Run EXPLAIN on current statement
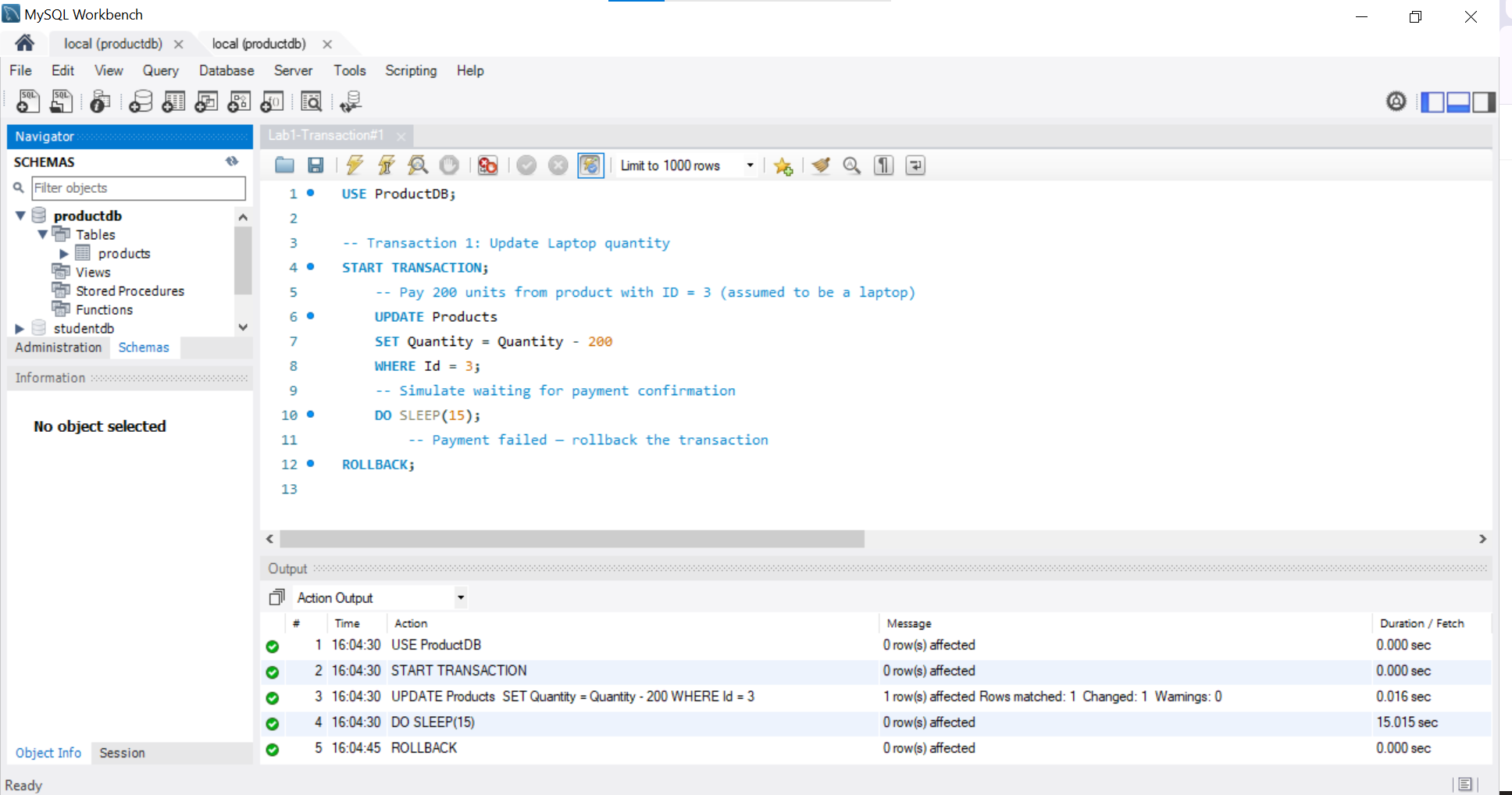 tap(418, 165)
